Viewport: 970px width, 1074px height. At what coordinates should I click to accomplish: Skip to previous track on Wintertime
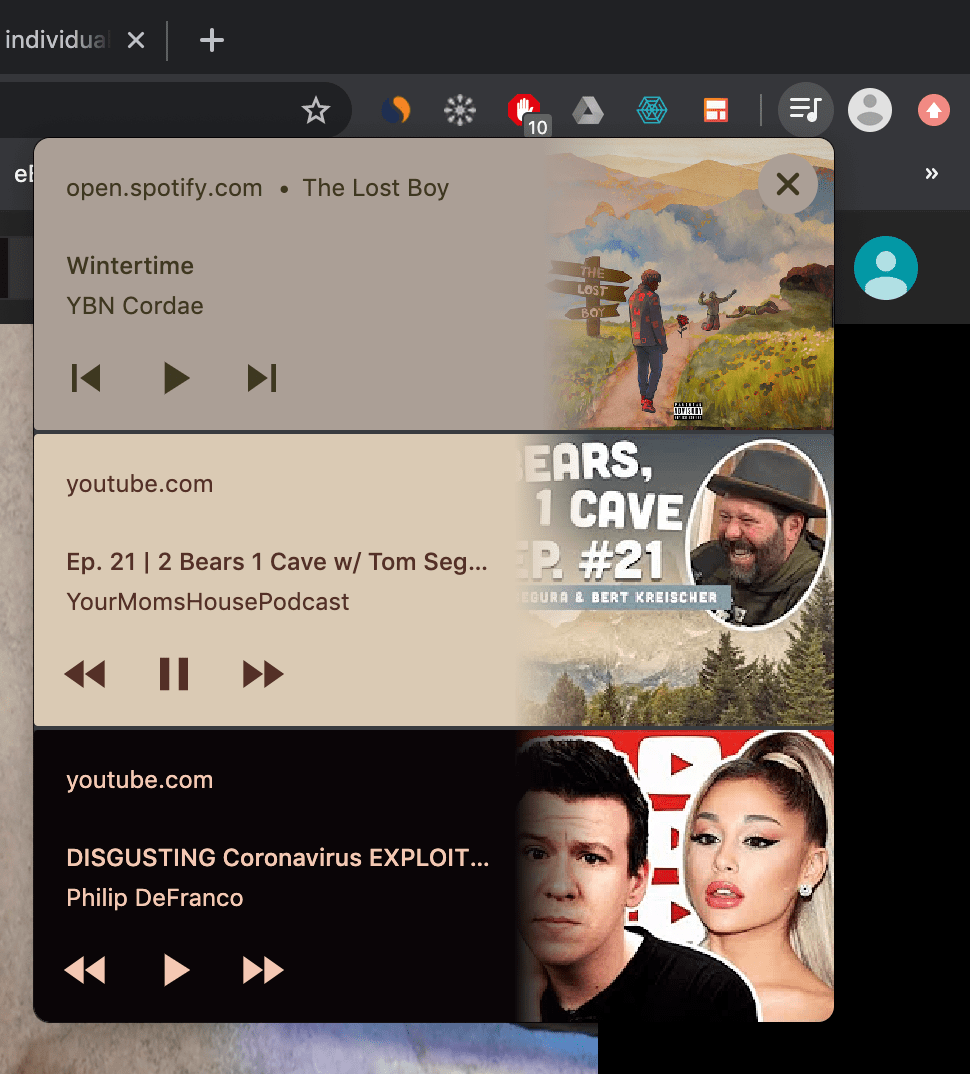(86, 378)
